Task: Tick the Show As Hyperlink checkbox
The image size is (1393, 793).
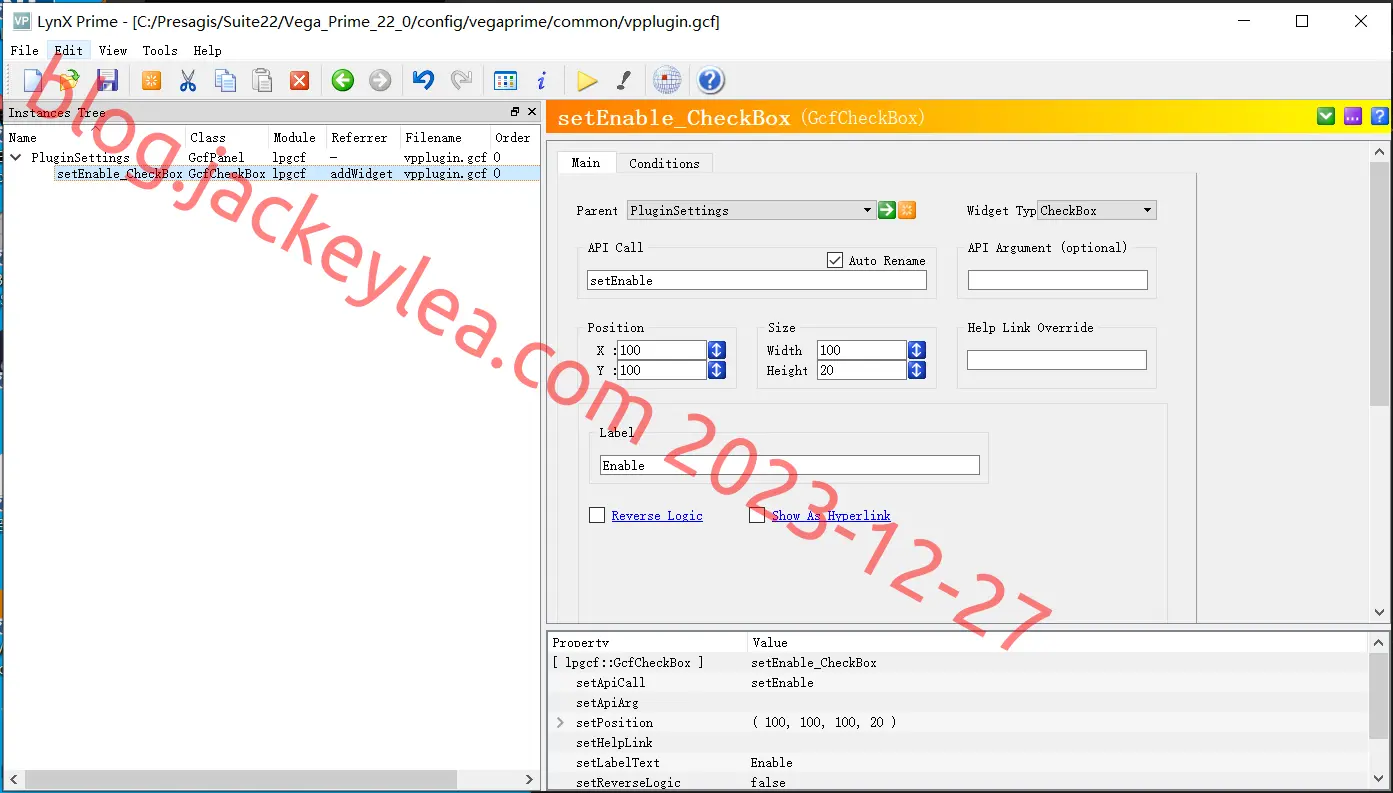Action: 757,515
